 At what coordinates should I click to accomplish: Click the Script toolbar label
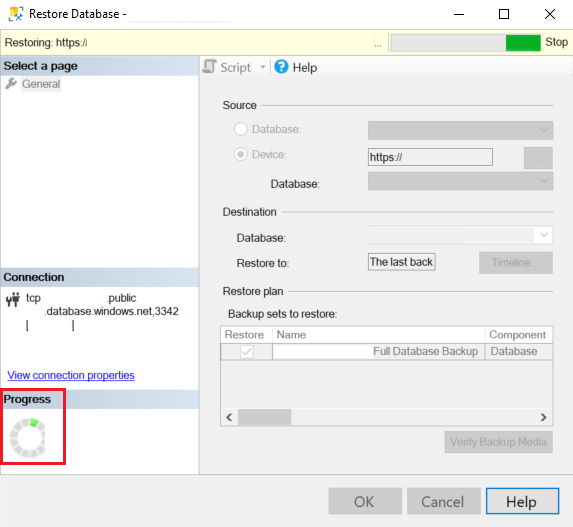pos(235,68)
